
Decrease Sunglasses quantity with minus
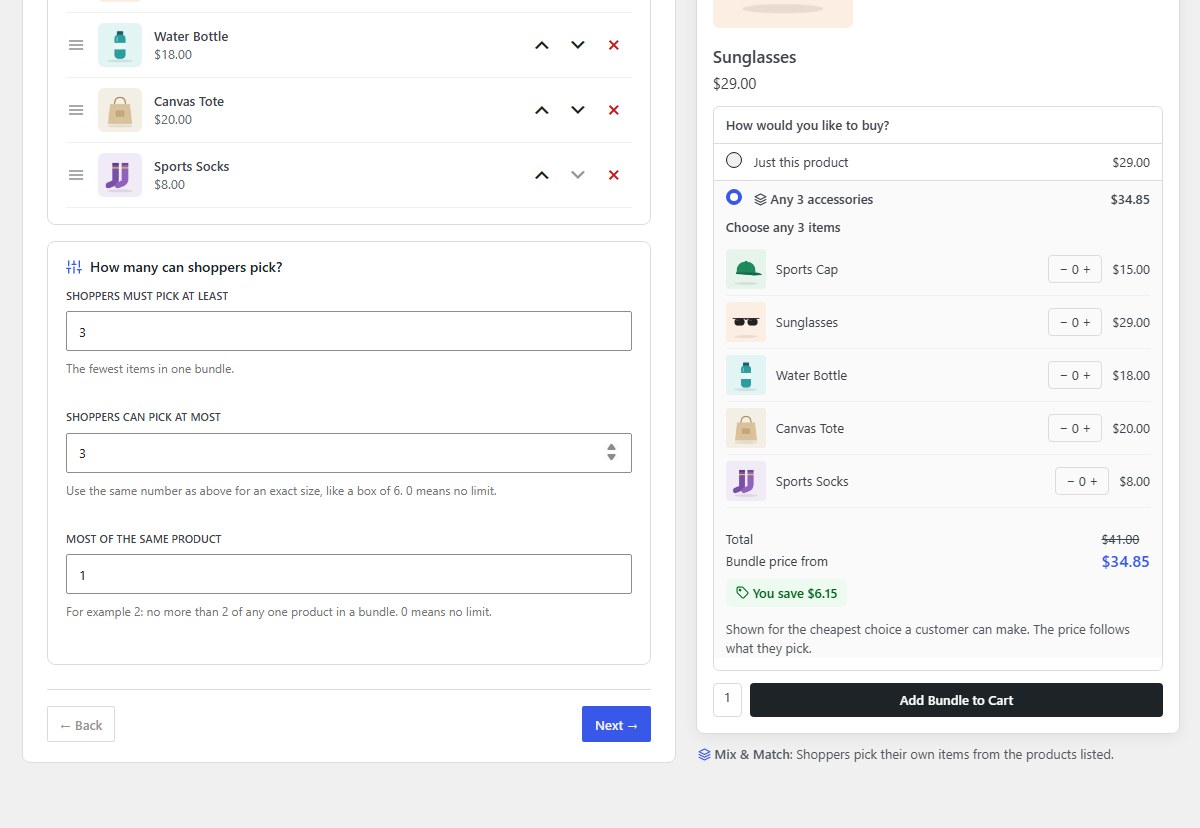click(x=1062, y=323)
